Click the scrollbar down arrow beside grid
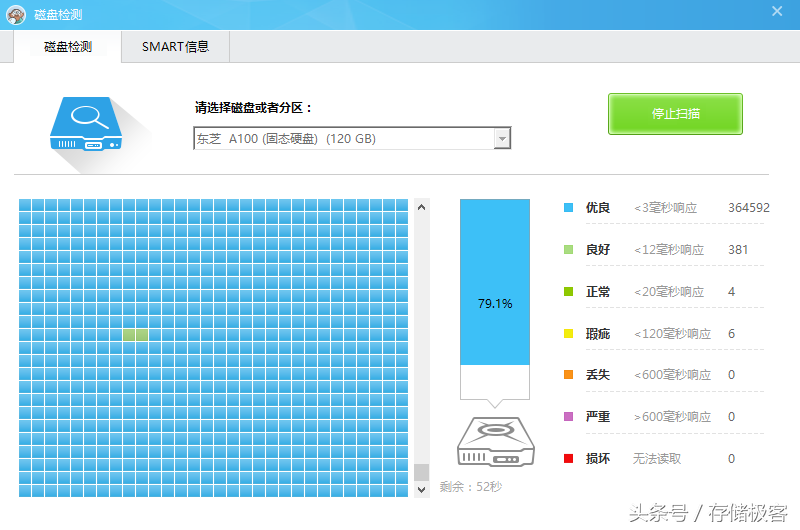This screenshot has width=800, height=530. 421,489
